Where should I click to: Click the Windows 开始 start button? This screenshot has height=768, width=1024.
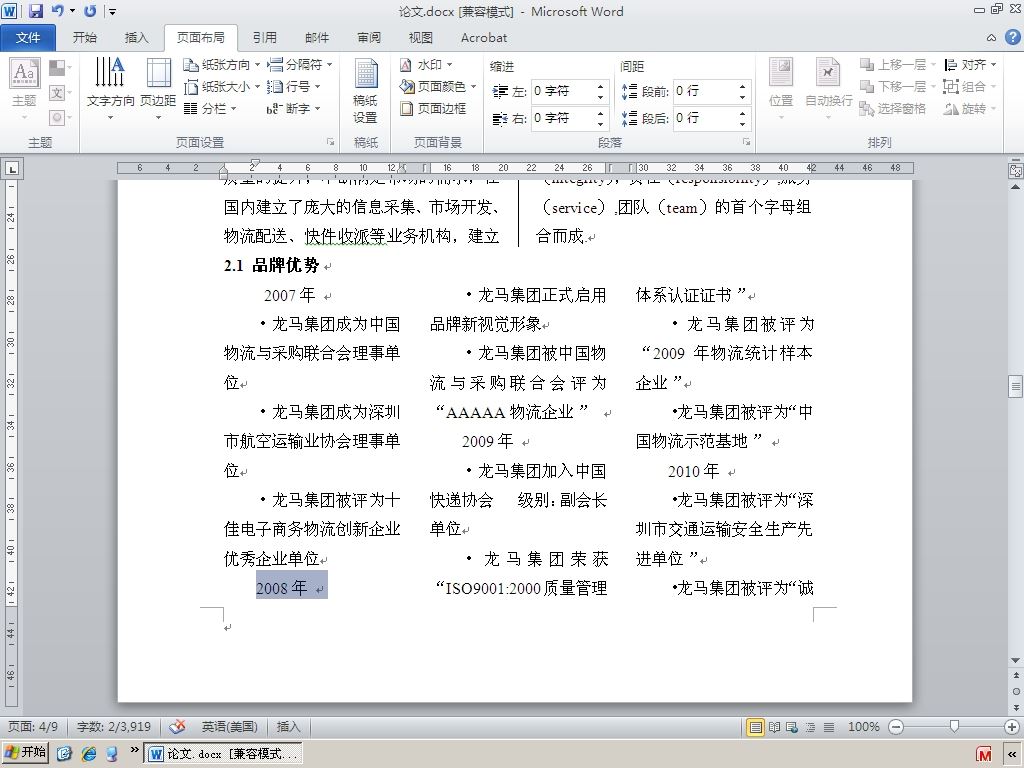point(25,753)
